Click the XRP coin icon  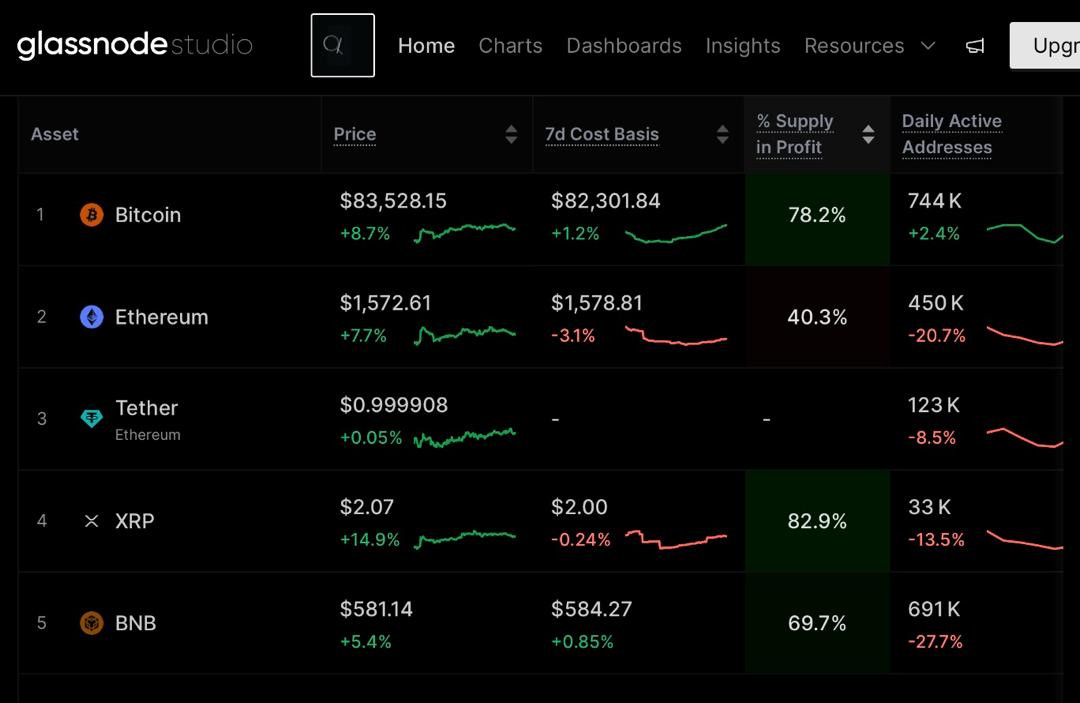coord(92,521)
